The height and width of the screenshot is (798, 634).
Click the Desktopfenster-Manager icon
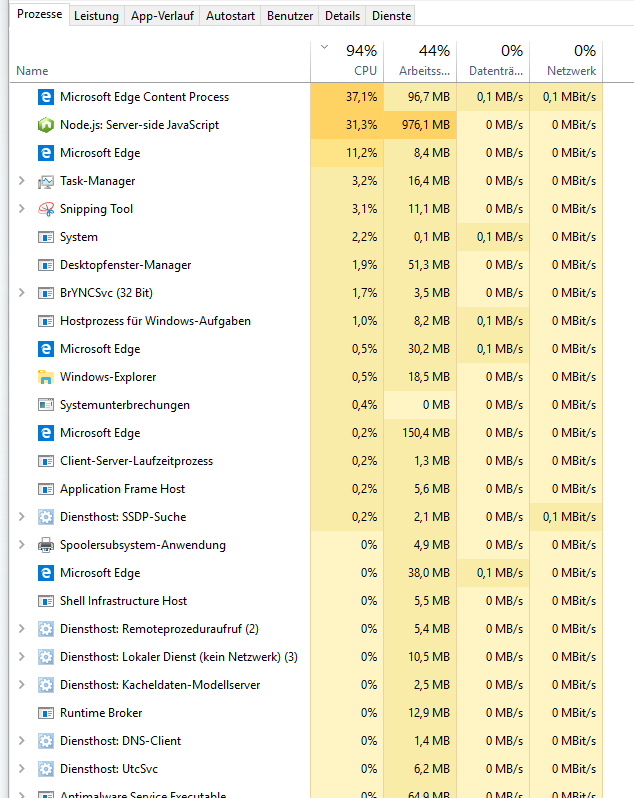click(x=46, y=265)
